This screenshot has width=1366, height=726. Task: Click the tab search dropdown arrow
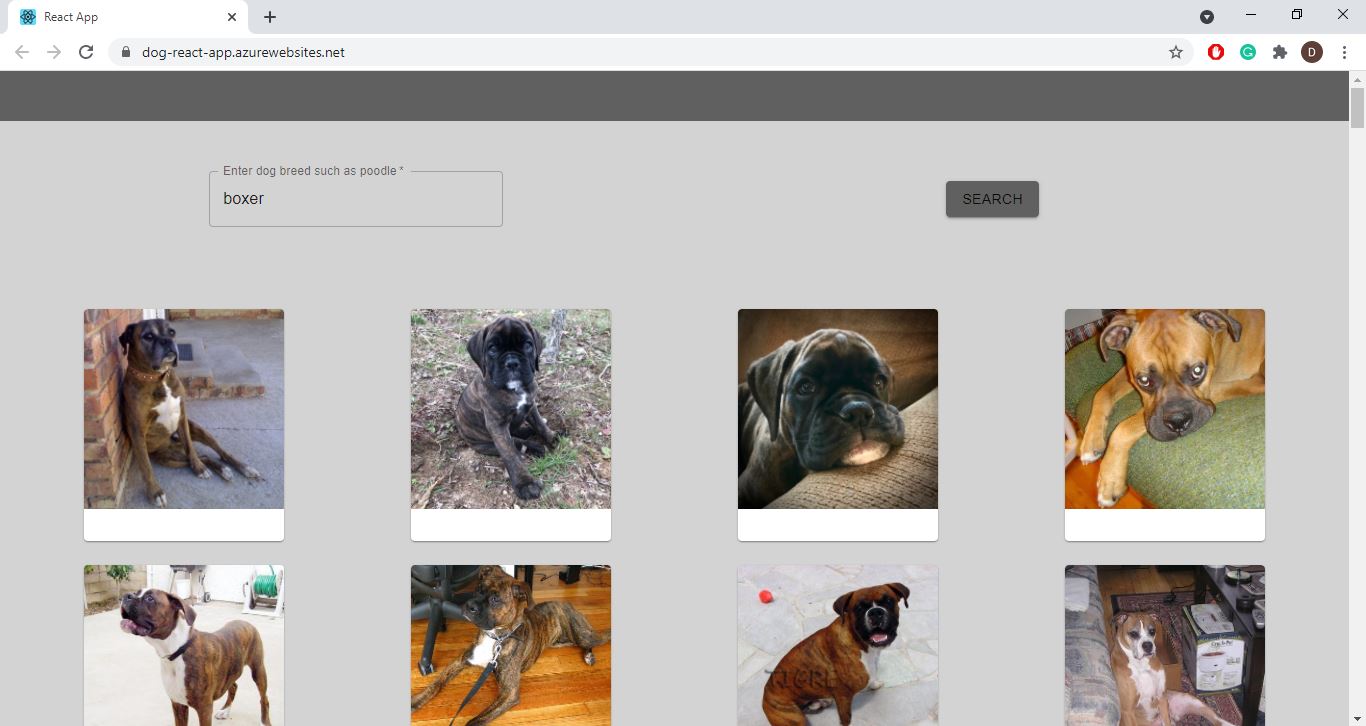[1207, 17]
